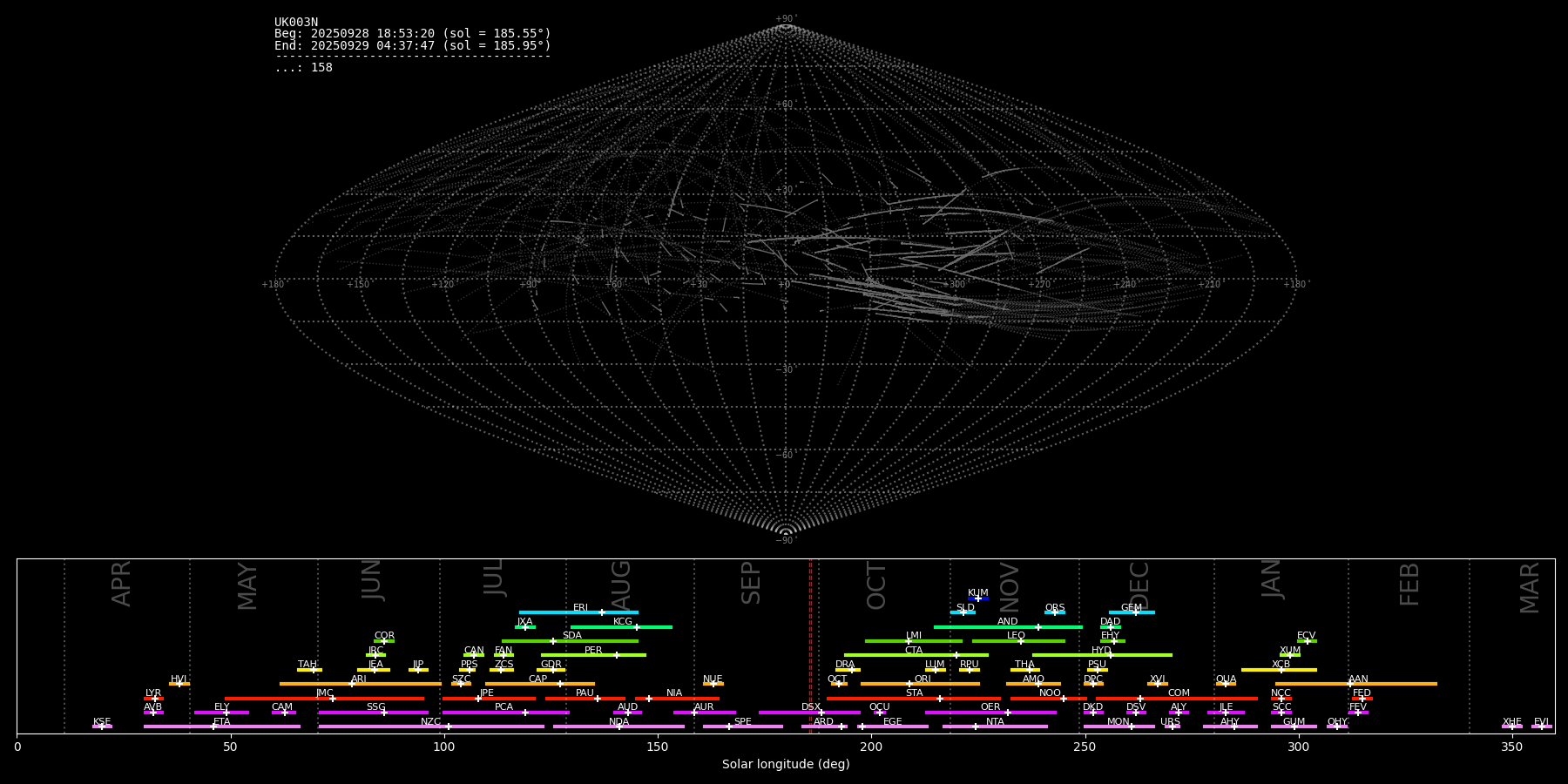Click the 200 tick label on x-axis

click(871, 747)
